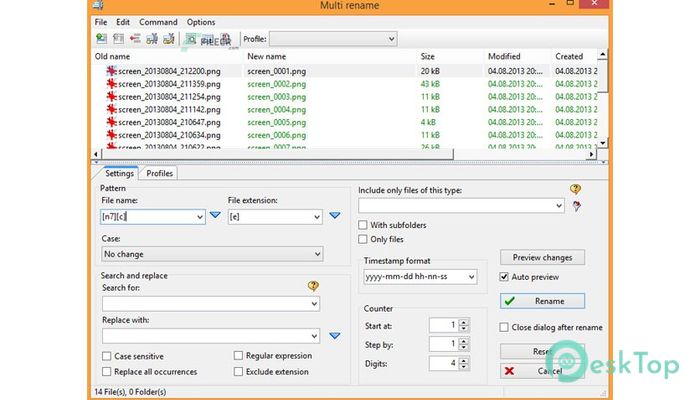Uncheck Auto preview
The height and width of the screenshot is (400, 700).
[504, 277]
